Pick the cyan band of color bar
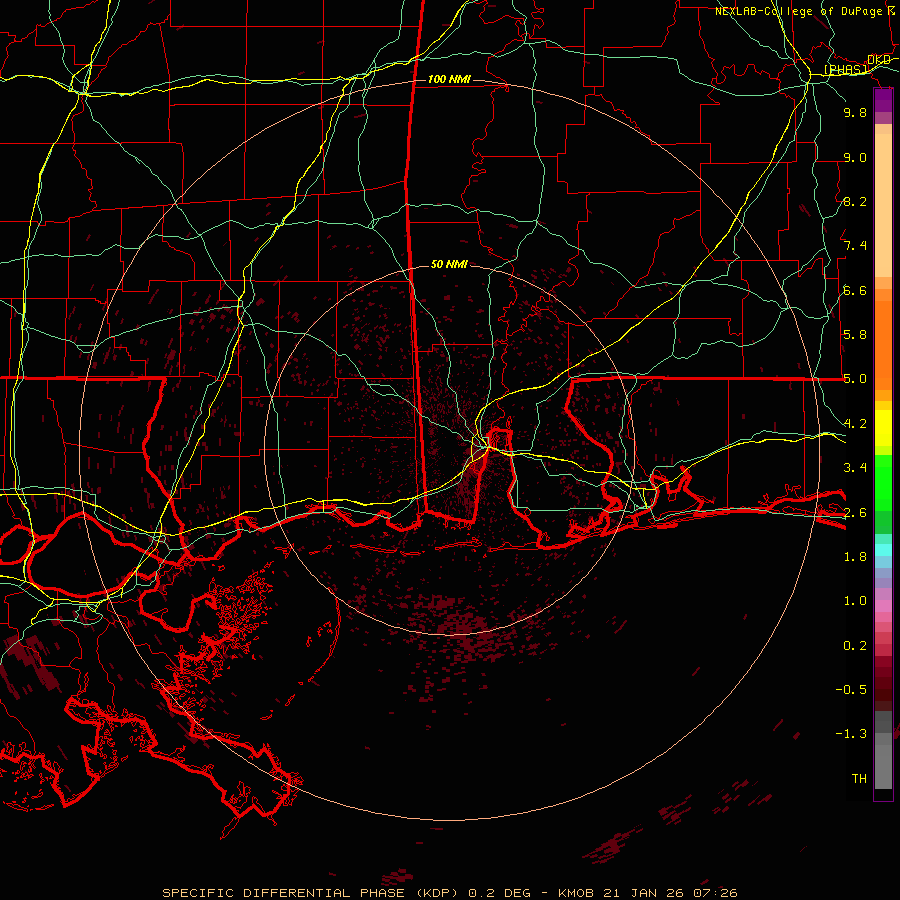The height and width of the screenshot is (900, 900). [x=883, y=550]
